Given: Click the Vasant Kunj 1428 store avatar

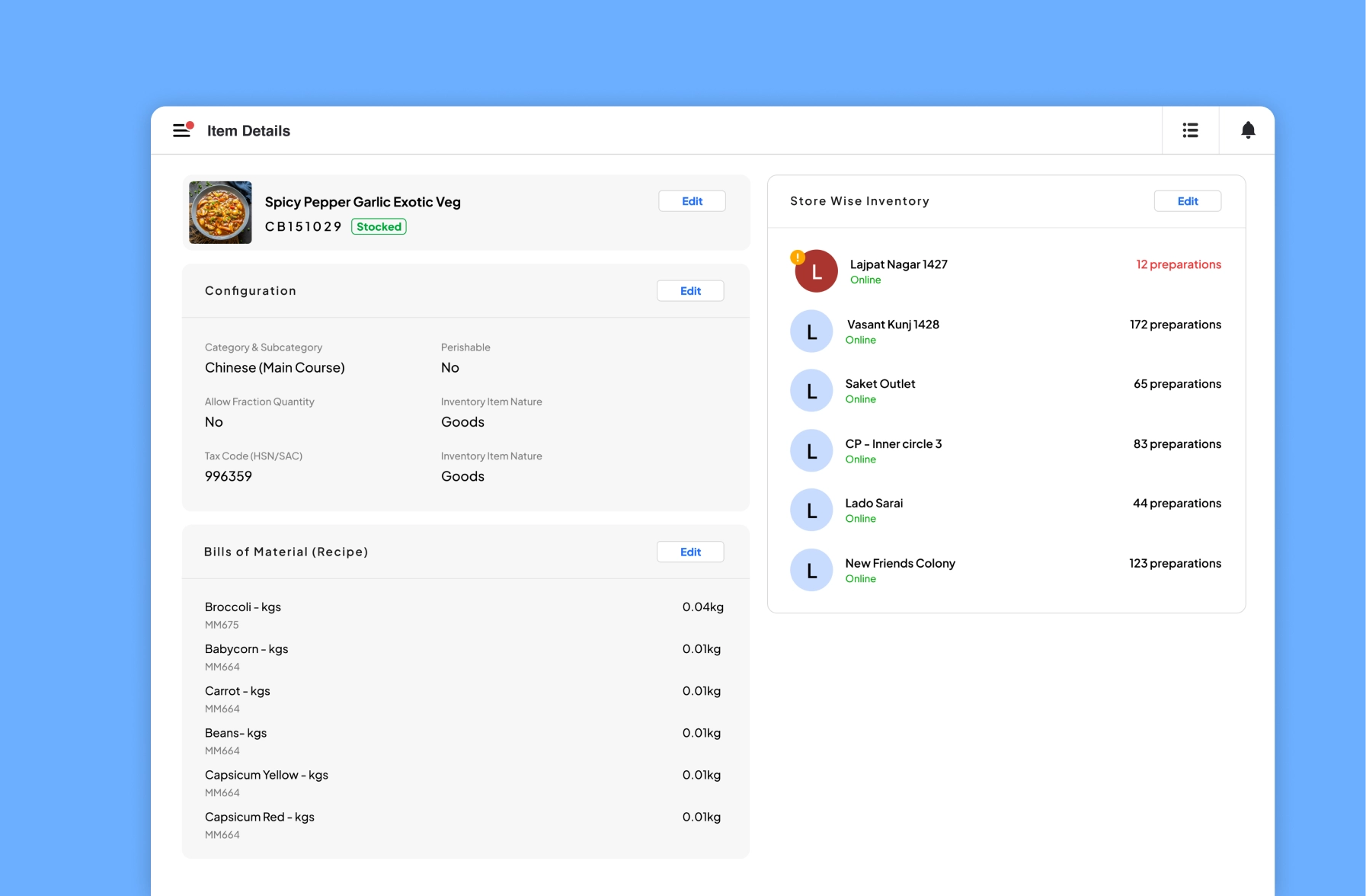Looking at the screenshot, I should tap(811, 331).
